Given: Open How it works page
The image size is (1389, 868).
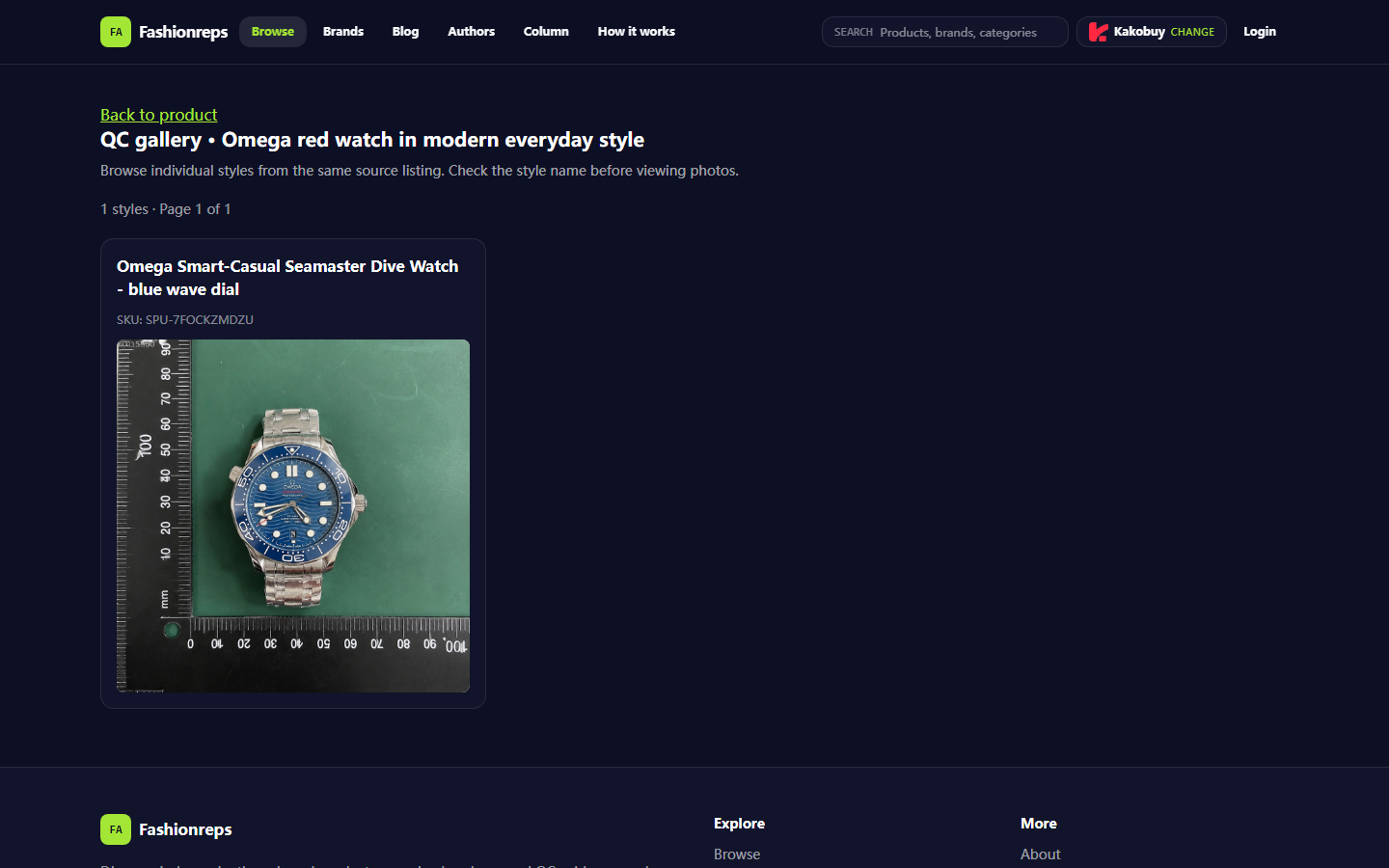Looking at the screenshot, I should [x=637, y=32].
